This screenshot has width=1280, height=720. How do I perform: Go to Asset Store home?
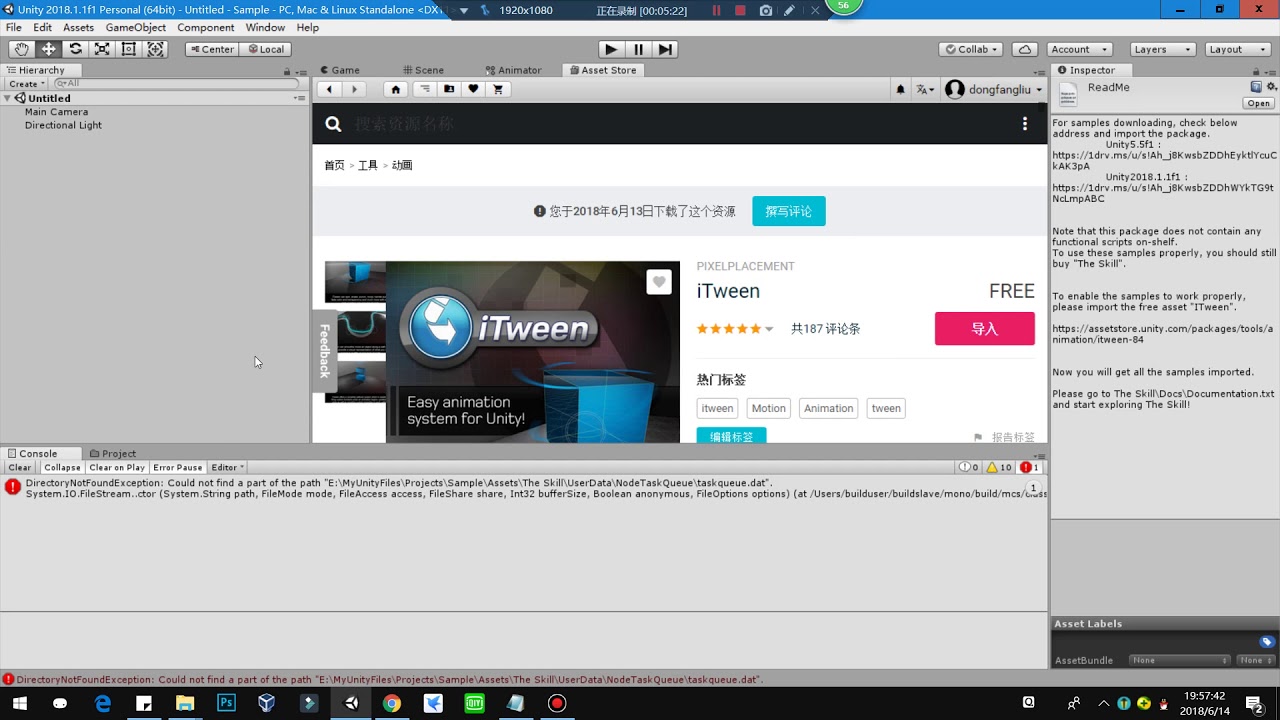tap(396, 89)
